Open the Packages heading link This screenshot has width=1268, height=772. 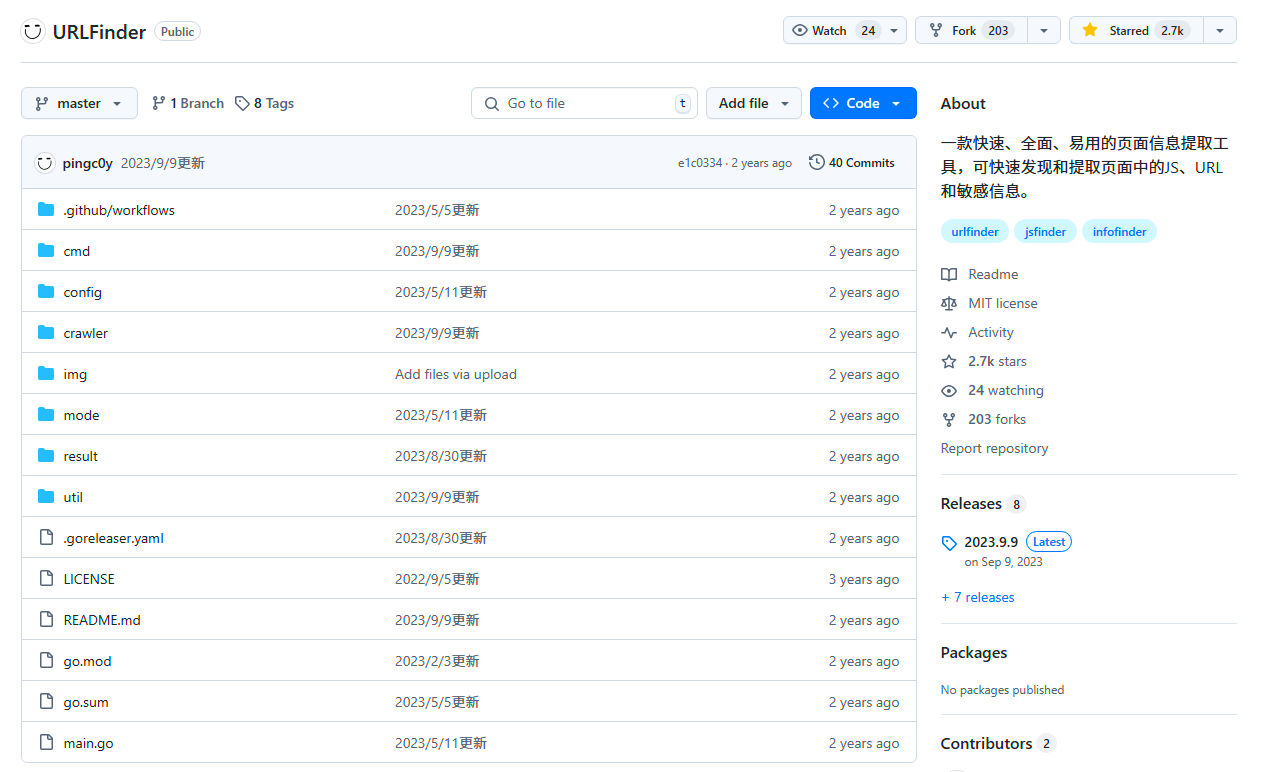tap(974, 652)
